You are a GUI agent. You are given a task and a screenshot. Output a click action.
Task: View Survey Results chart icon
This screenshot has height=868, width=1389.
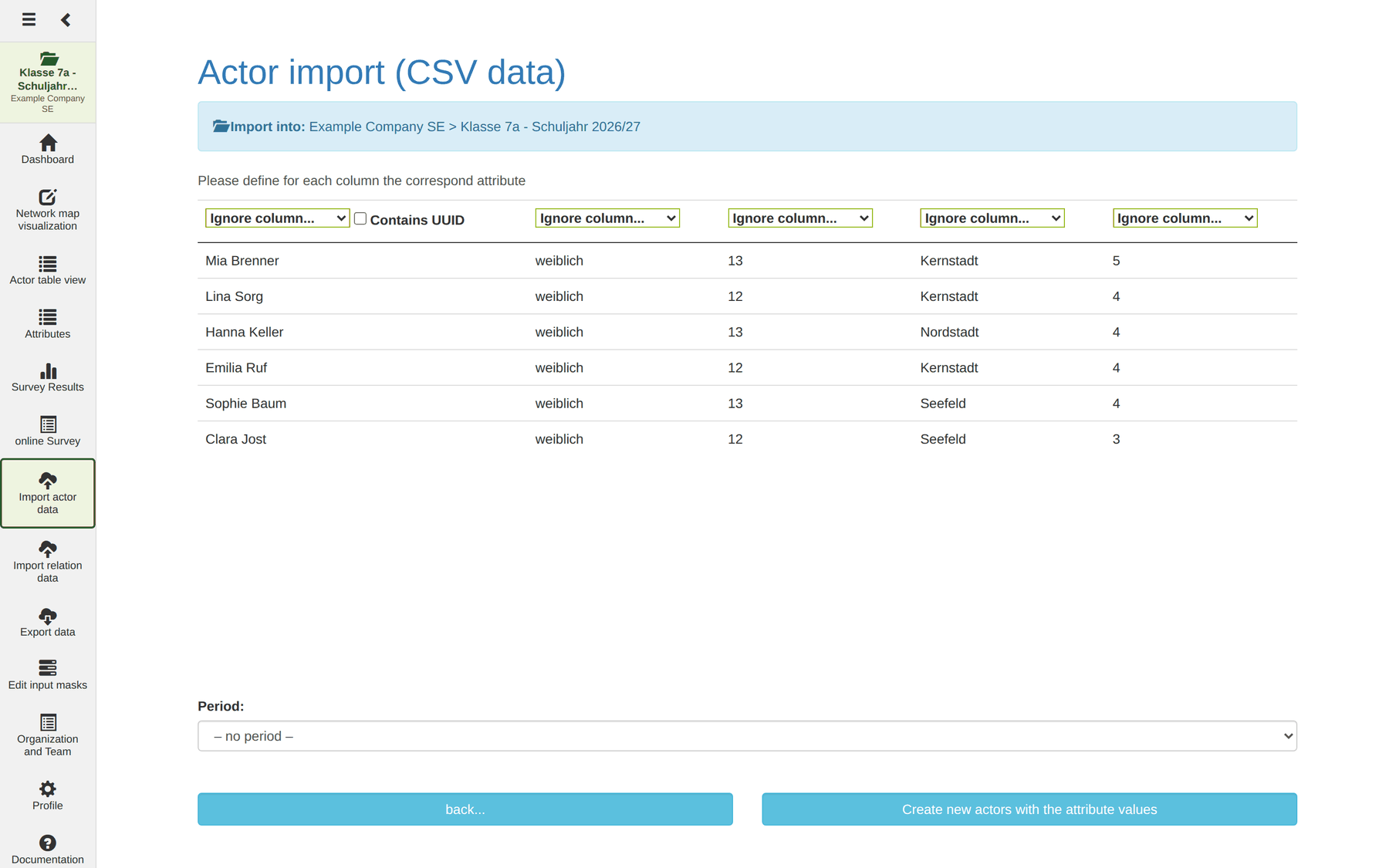click(x=48, y=371)
